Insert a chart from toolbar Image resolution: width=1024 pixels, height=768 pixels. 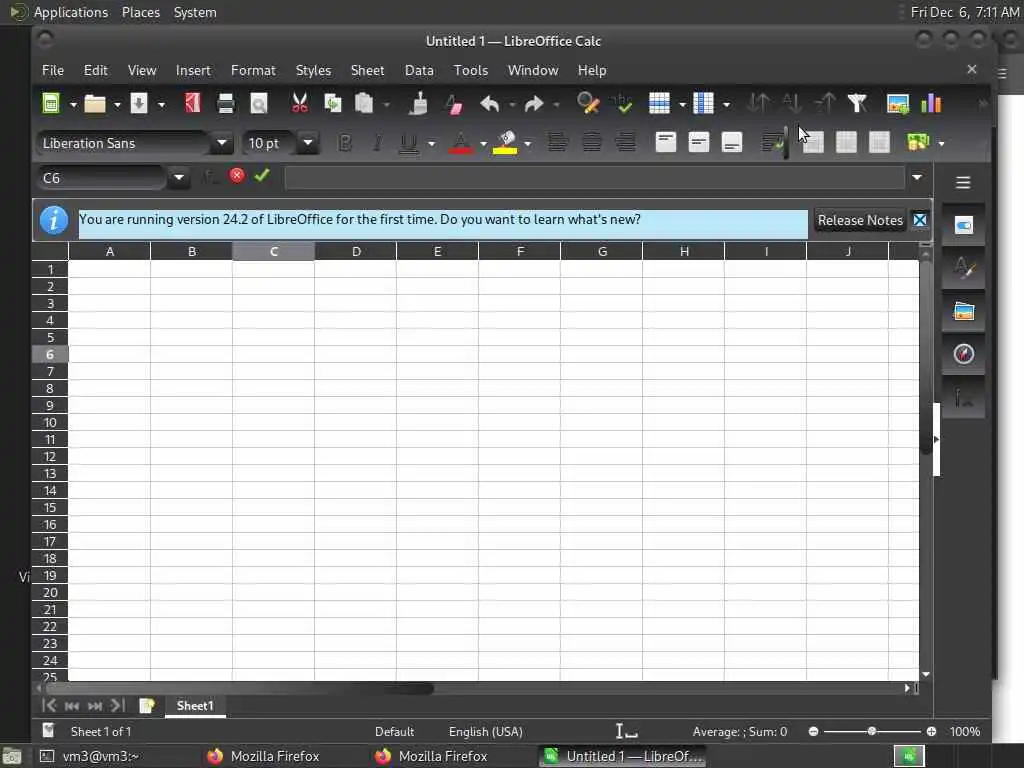pyautogui.click(x=931, y=103)
